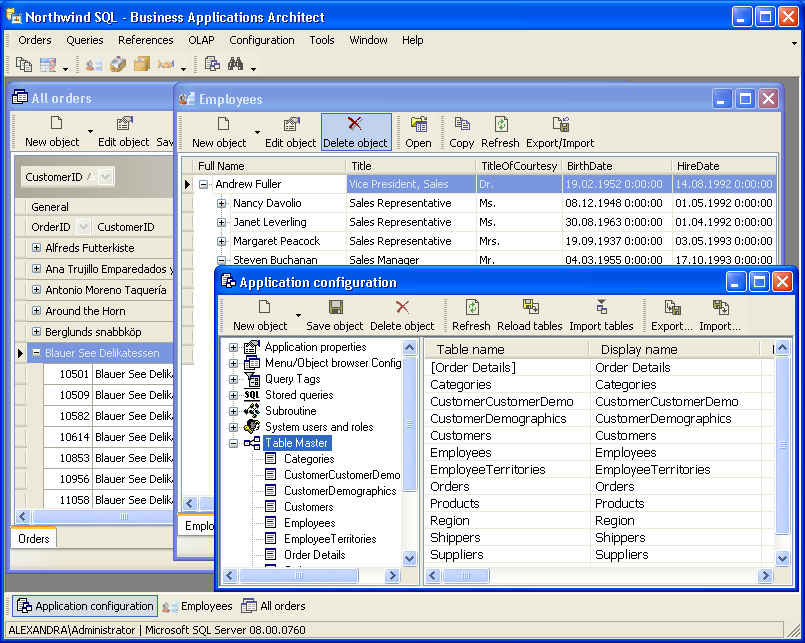Expand Nancy Davolio employee row
The height and width of the screenshot is (643, 805).
[x=221, y=203]
